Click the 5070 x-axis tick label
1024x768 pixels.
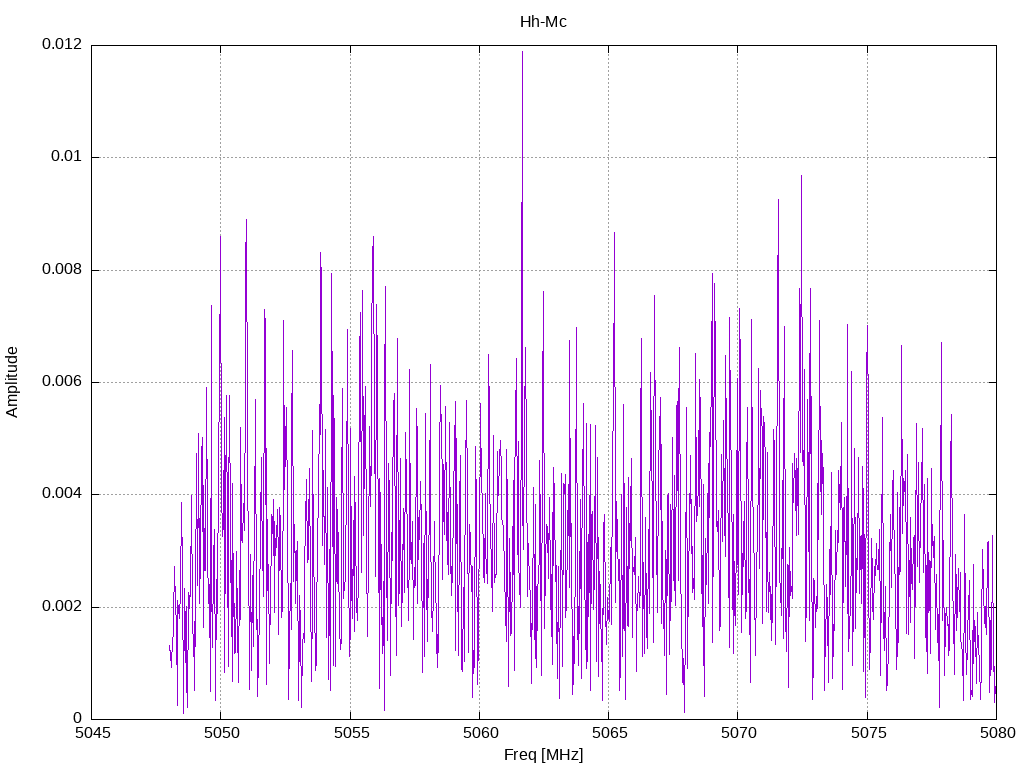pos(739,733)
